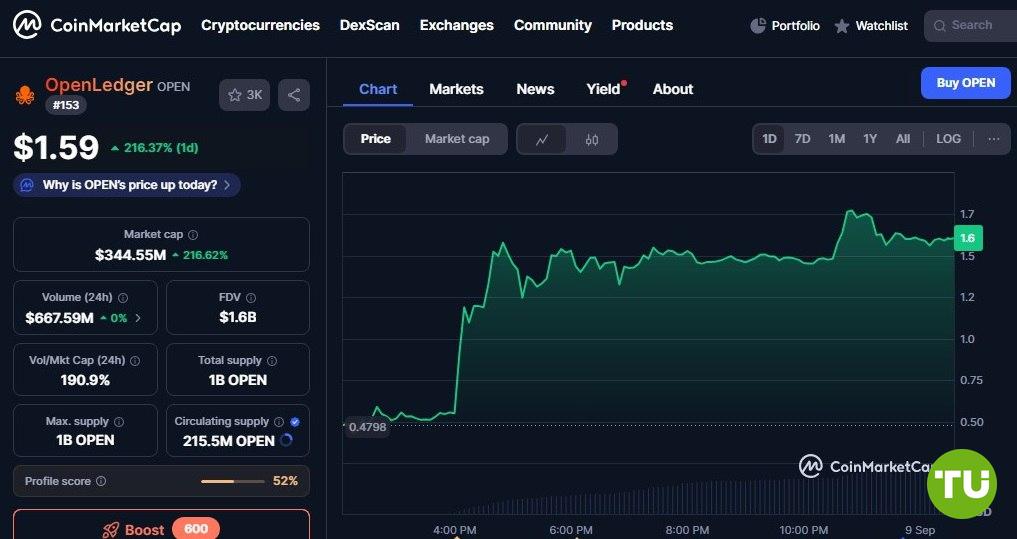The width and height of the screenshot is (1017, 539).
Task: Toggle the Price chart mode
Action: tap(376, 139)
